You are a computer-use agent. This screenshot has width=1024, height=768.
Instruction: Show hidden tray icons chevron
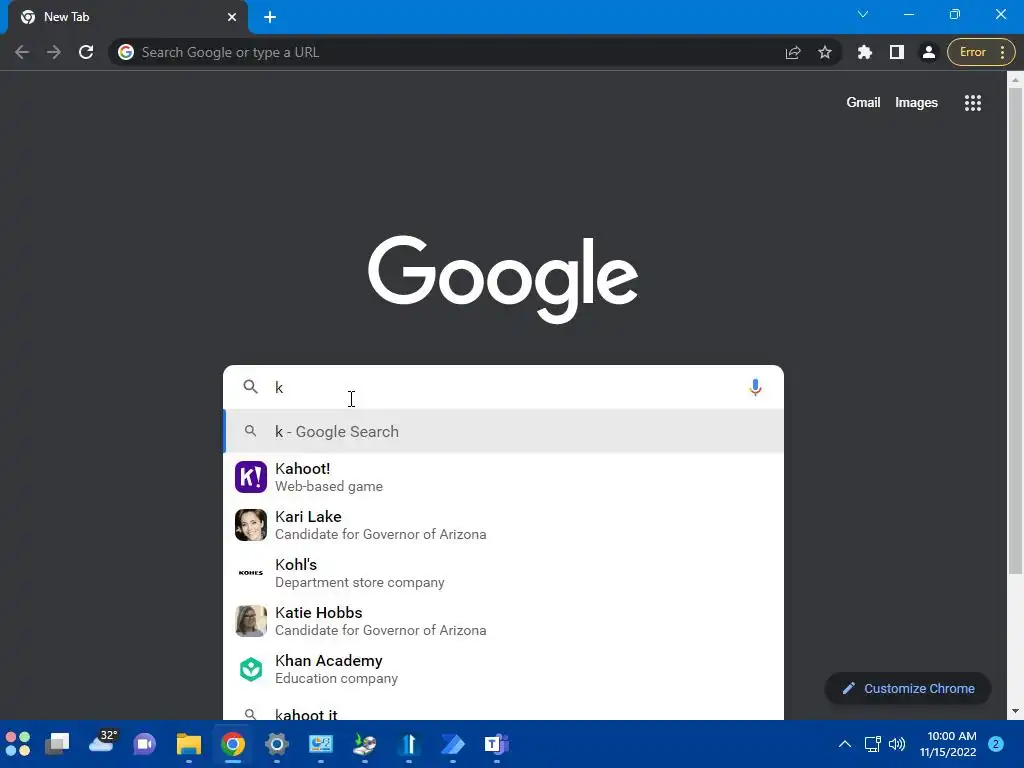coord(844,744)
